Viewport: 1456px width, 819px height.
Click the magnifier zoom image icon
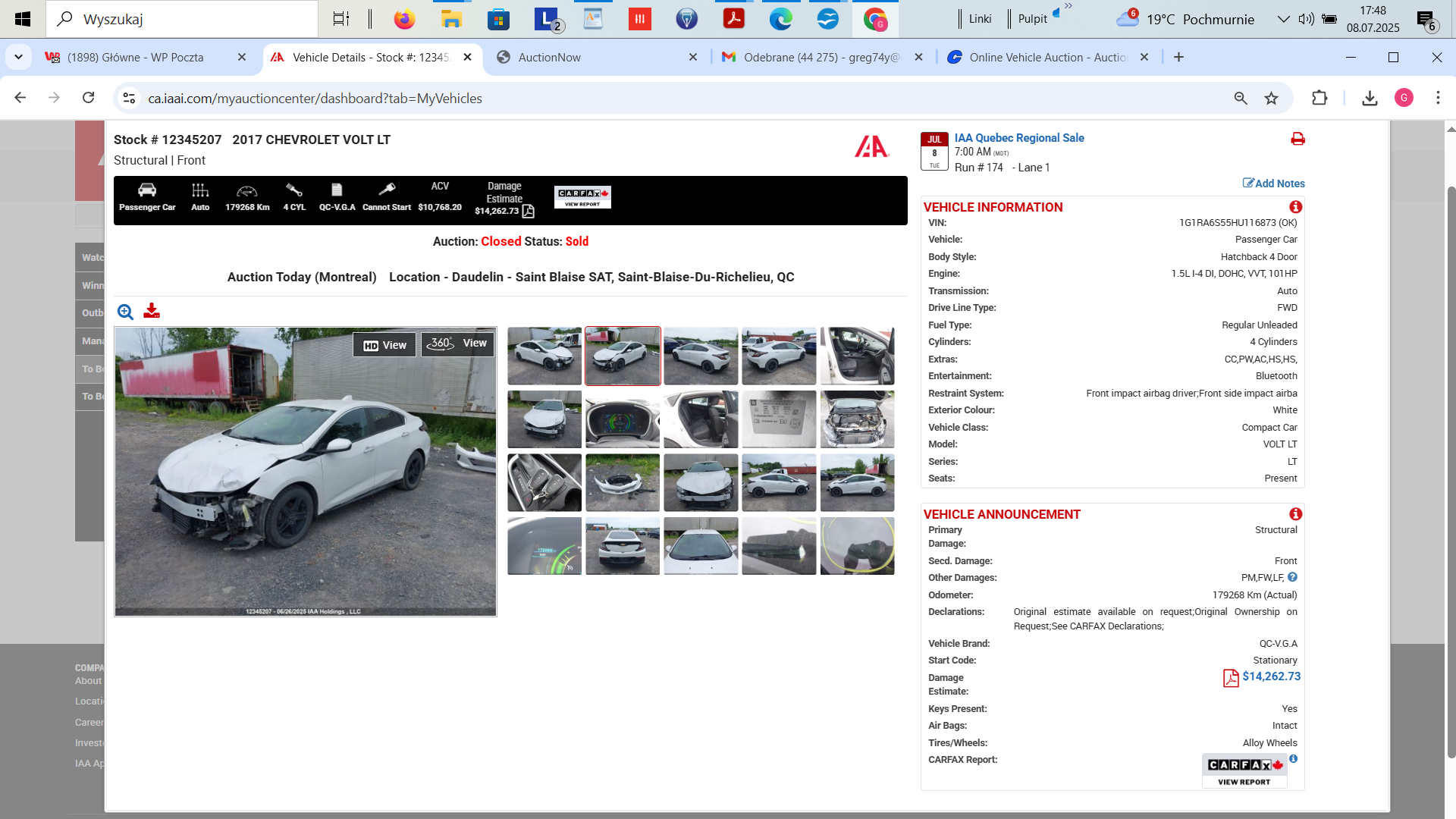click(125, 312)
